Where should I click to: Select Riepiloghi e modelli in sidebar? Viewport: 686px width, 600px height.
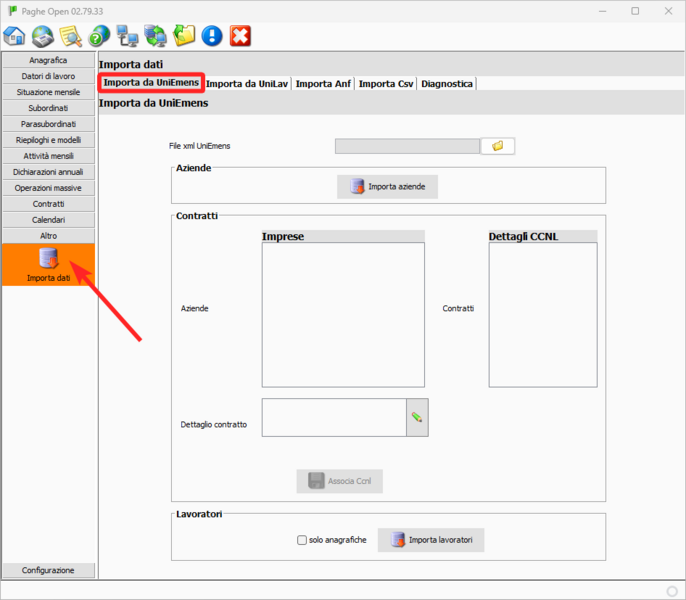pos(48,140)
